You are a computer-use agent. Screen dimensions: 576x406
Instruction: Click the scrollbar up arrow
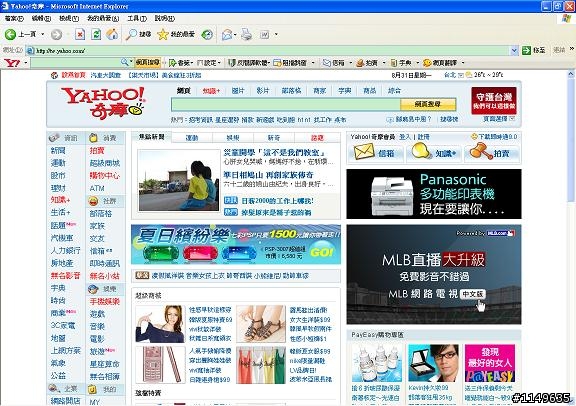[571, 74]
